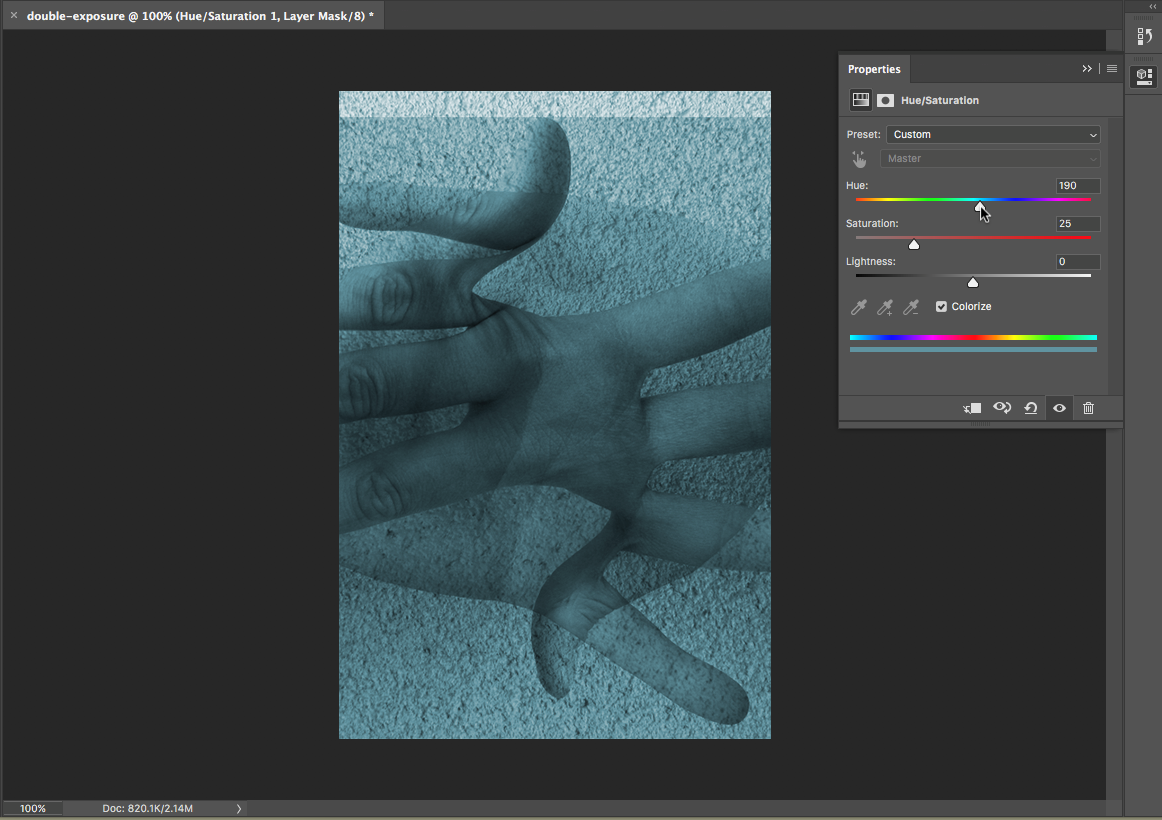This screenshot has width=1162, height=820.
Task: Collapse the Properties panel with double arrows
Action: coord(1087,69)
